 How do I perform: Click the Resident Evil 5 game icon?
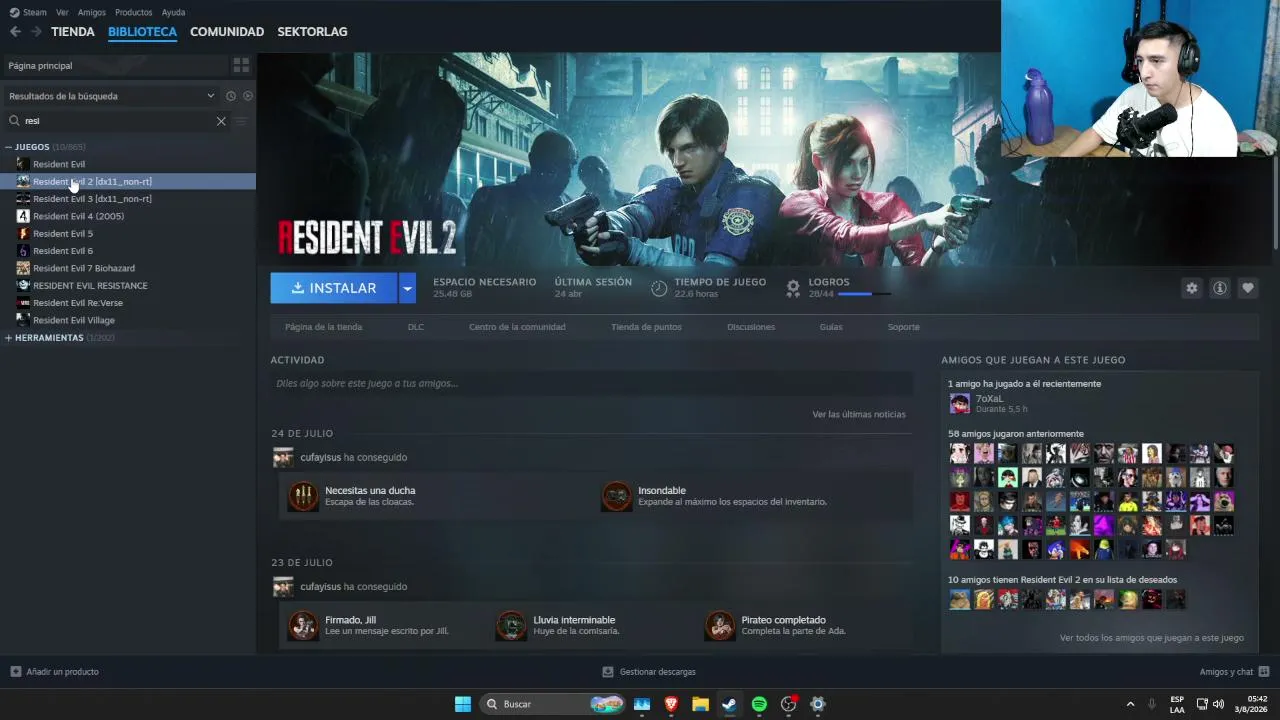(x=23, y=233)
